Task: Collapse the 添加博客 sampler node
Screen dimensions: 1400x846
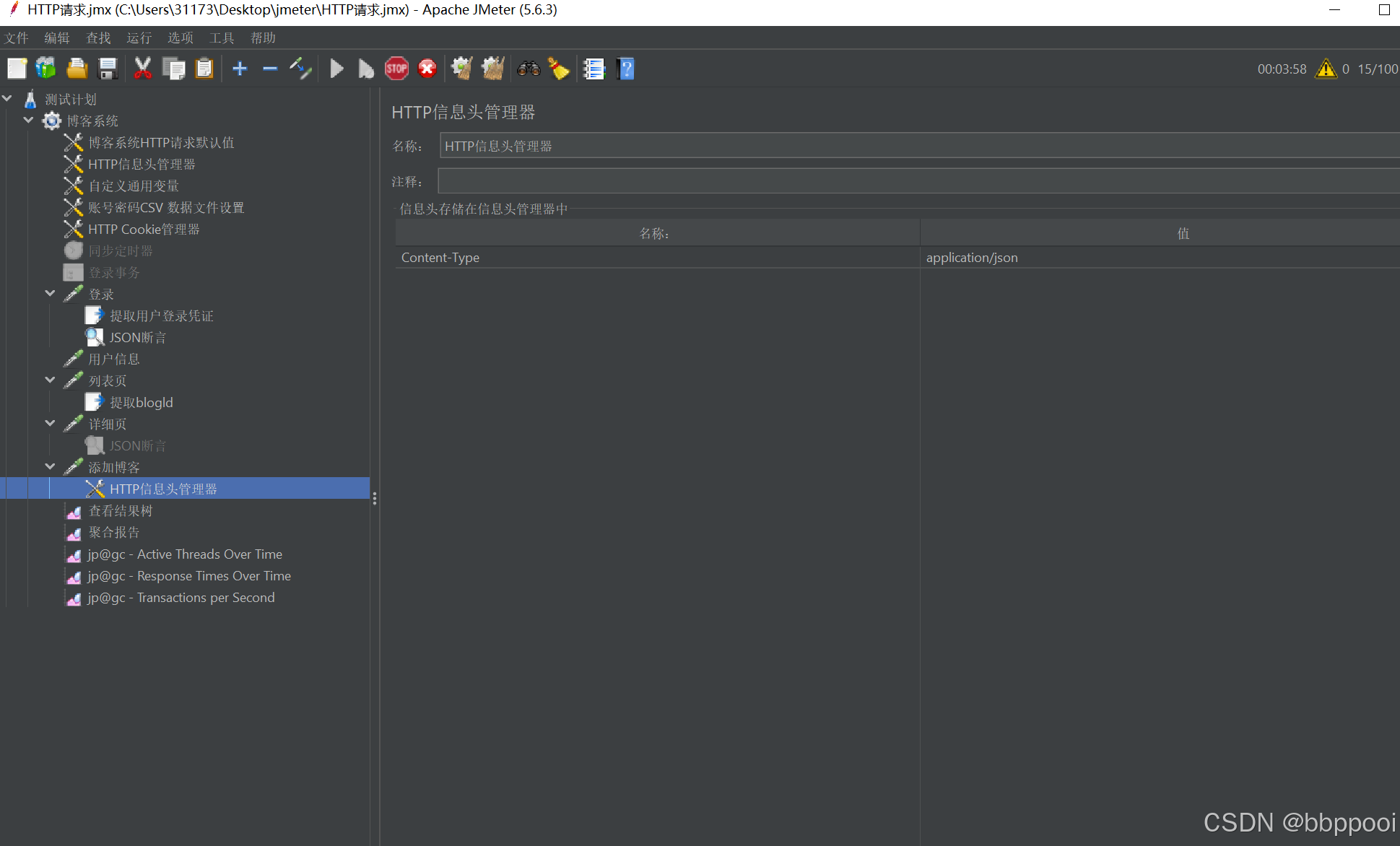Action: coord(50,467)
